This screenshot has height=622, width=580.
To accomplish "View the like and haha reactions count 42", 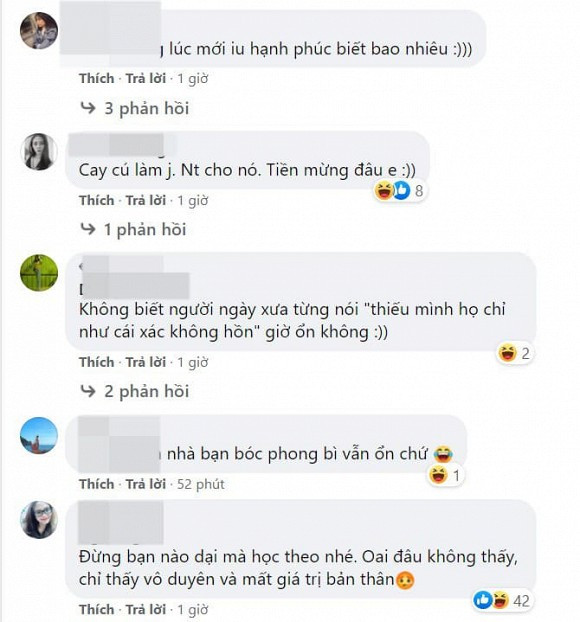I will pos(501,601).
